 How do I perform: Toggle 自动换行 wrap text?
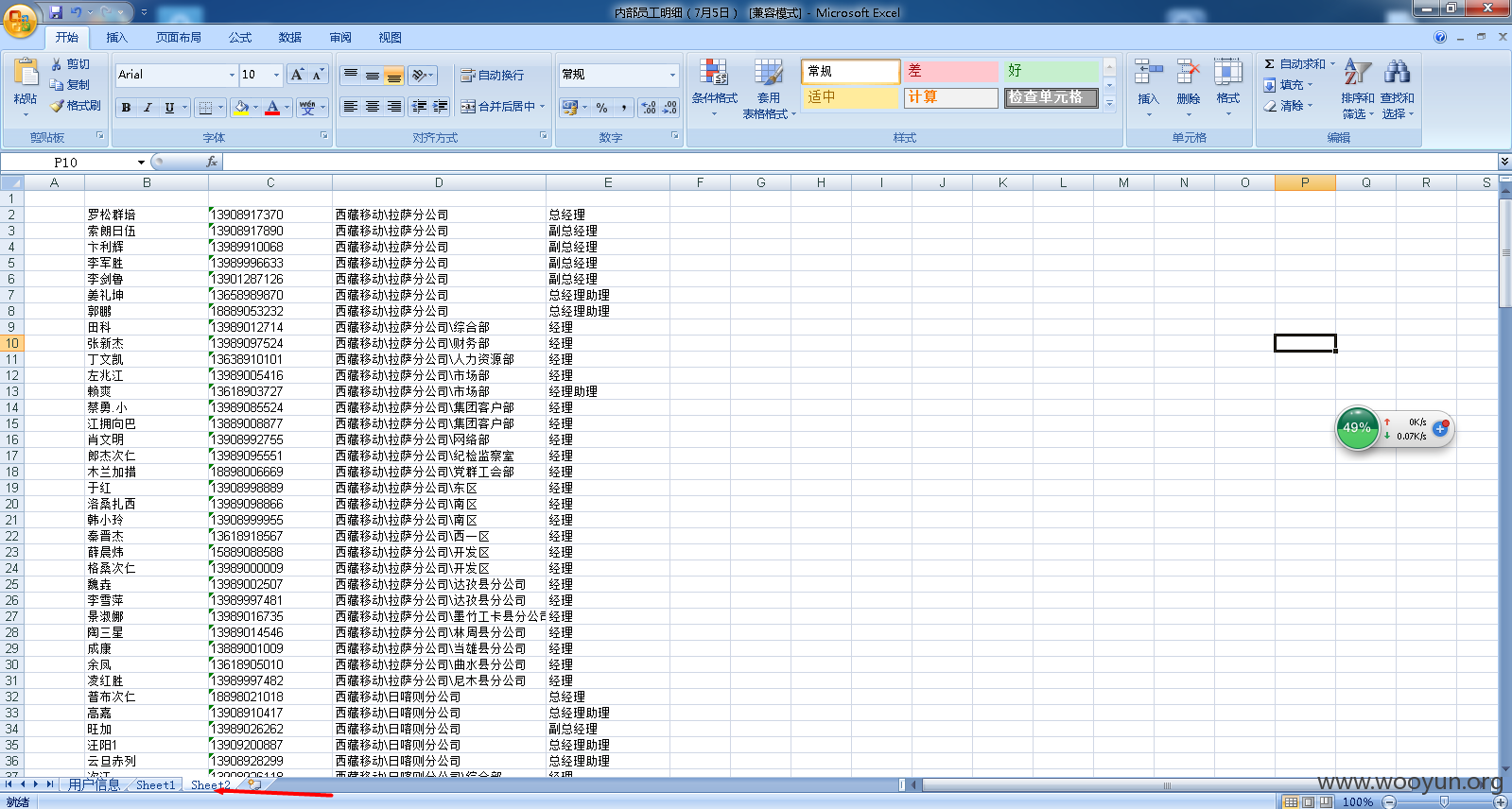492,76
